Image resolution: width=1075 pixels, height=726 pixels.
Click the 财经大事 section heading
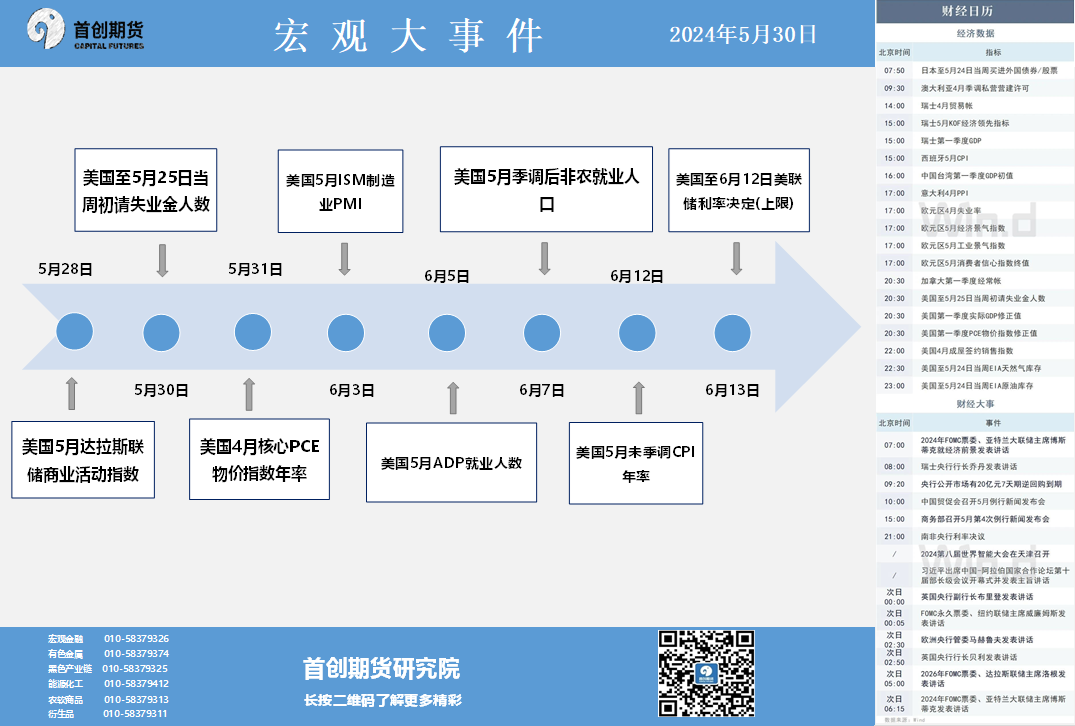tap(976, 404)
